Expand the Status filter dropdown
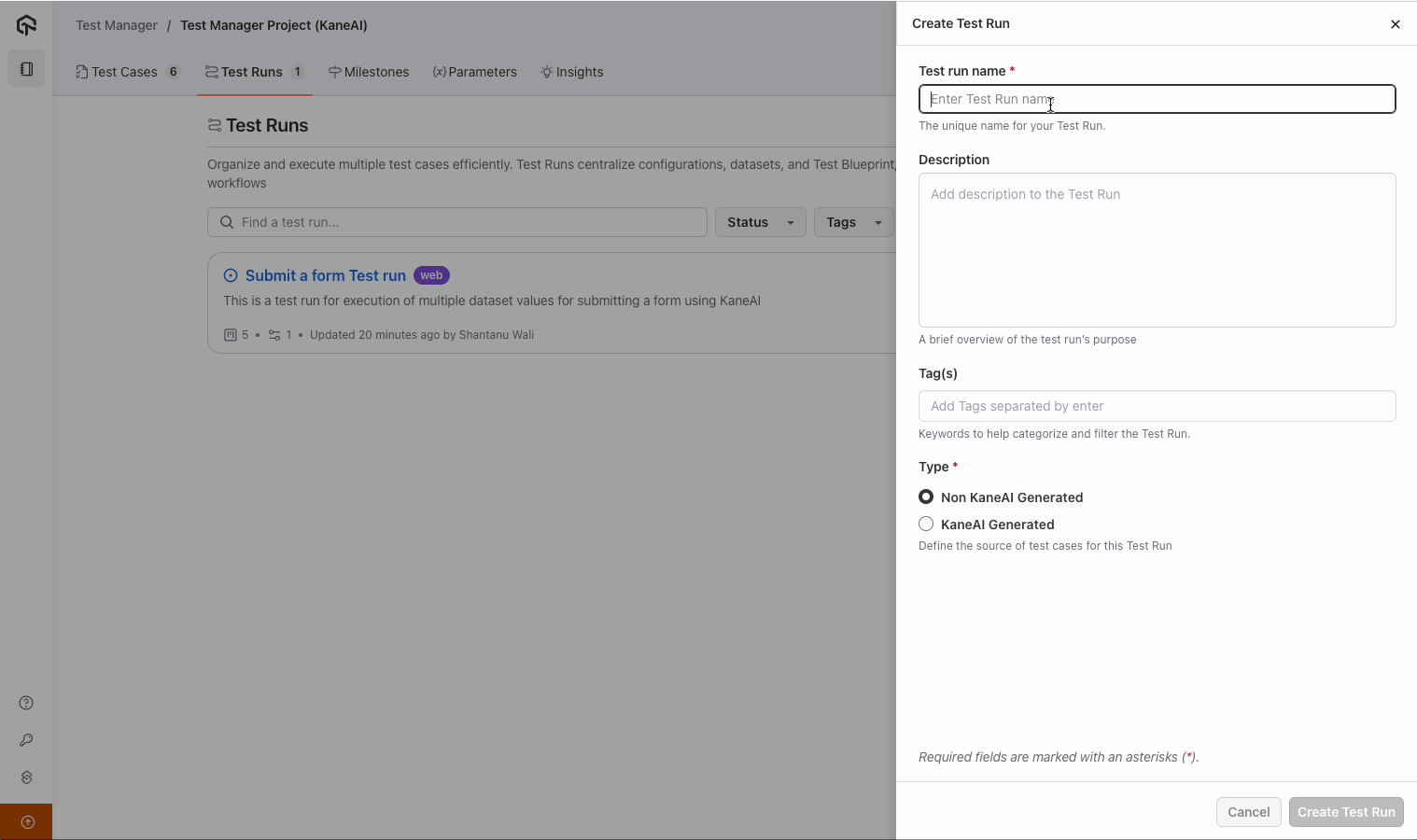 pos(760,222)
